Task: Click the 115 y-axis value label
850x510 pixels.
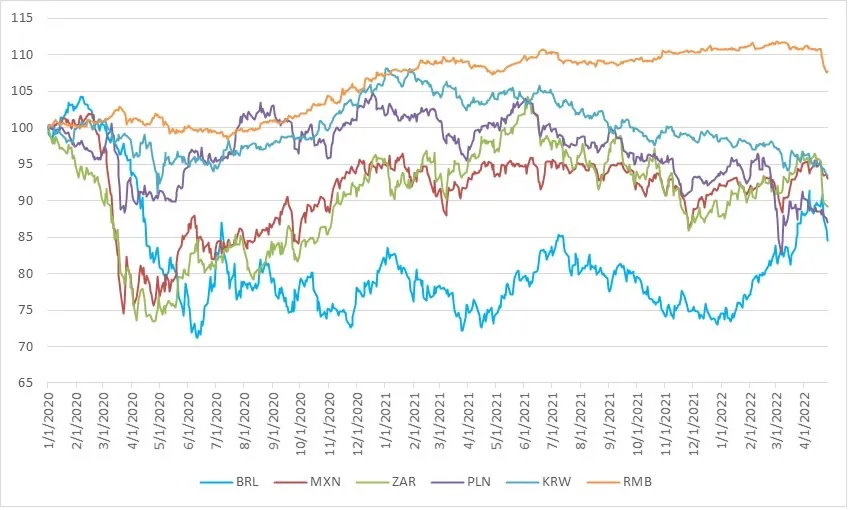Action: tap(22, 18)
